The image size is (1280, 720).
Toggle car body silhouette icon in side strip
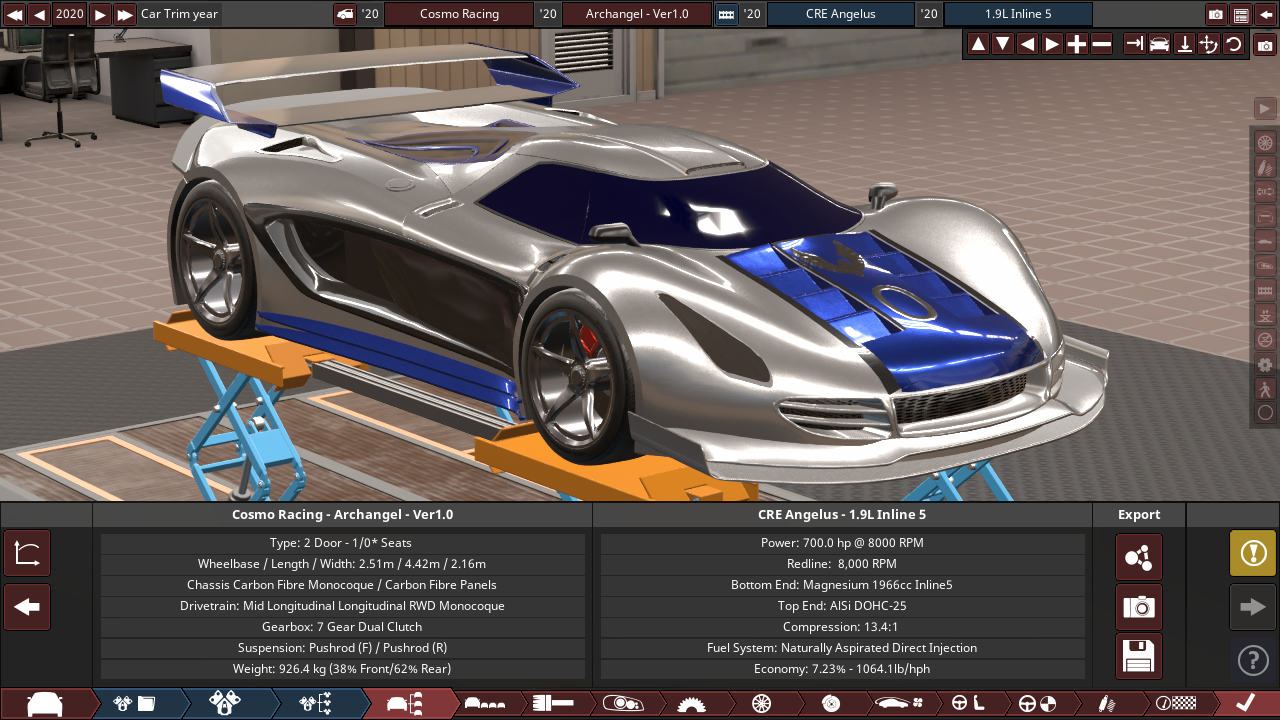coord(1265,240)
